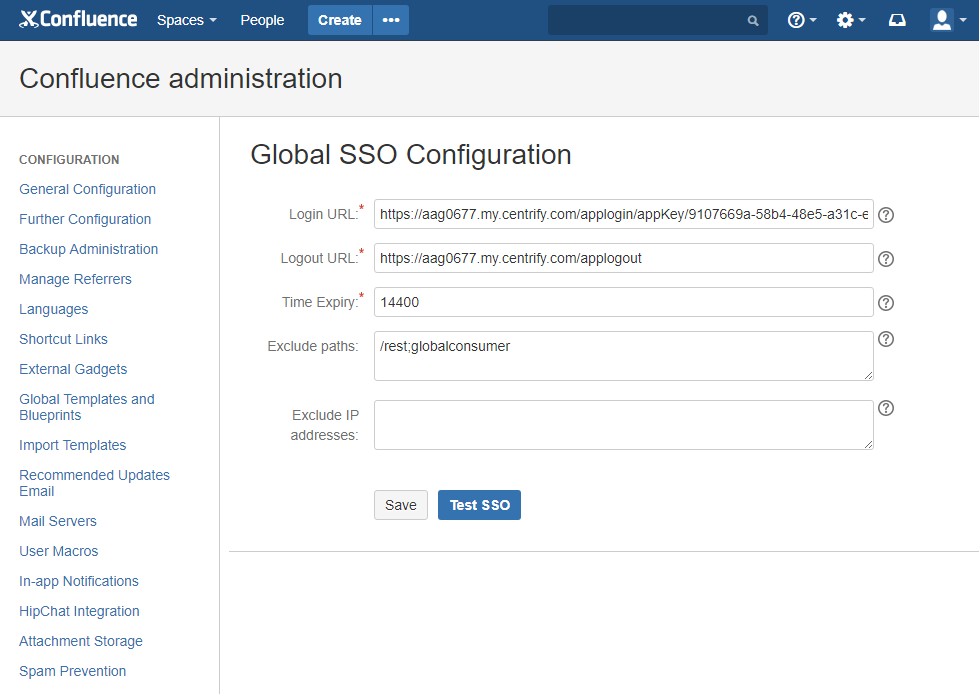Open General Configuration in sidebar

point(87,189)
